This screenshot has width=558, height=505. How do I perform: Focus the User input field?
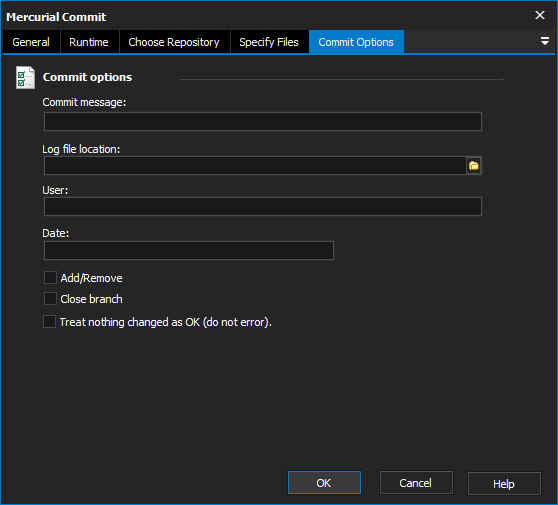(263, 206)
